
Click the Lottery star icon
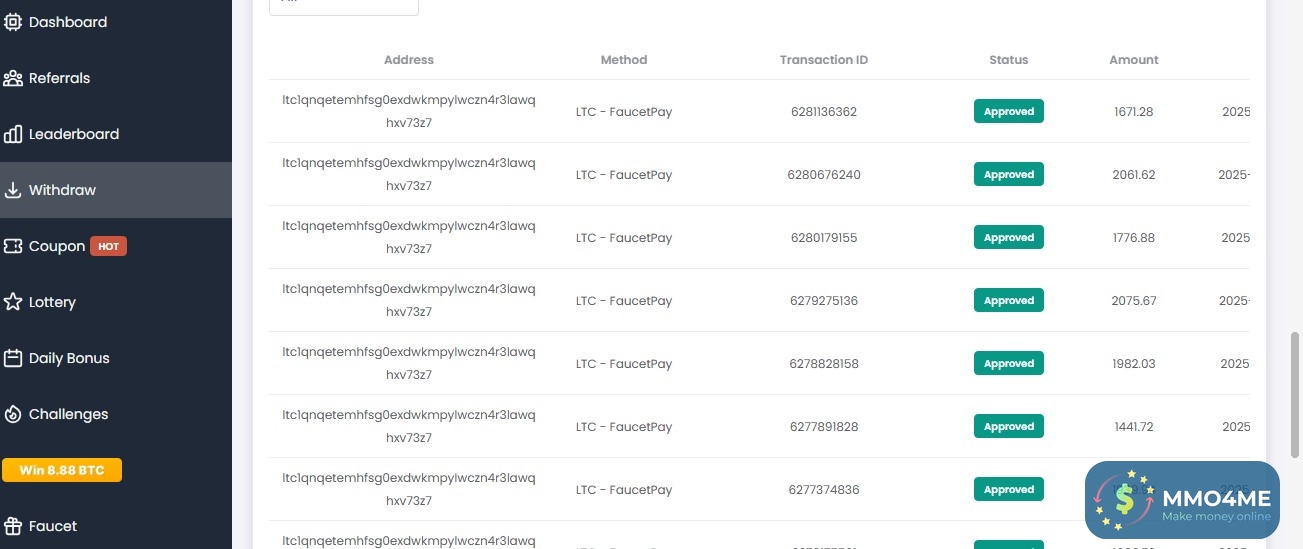tap(13, 302)
